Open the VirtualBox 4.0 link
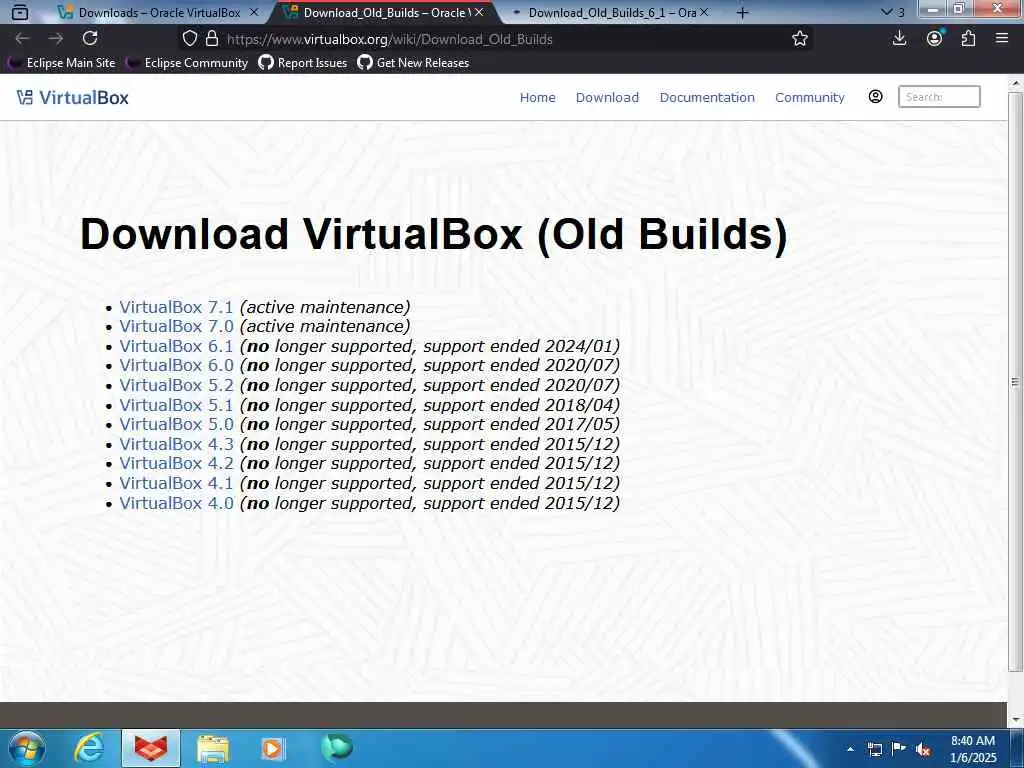This screenshot has height=768, width=1024. coord(176,503)
